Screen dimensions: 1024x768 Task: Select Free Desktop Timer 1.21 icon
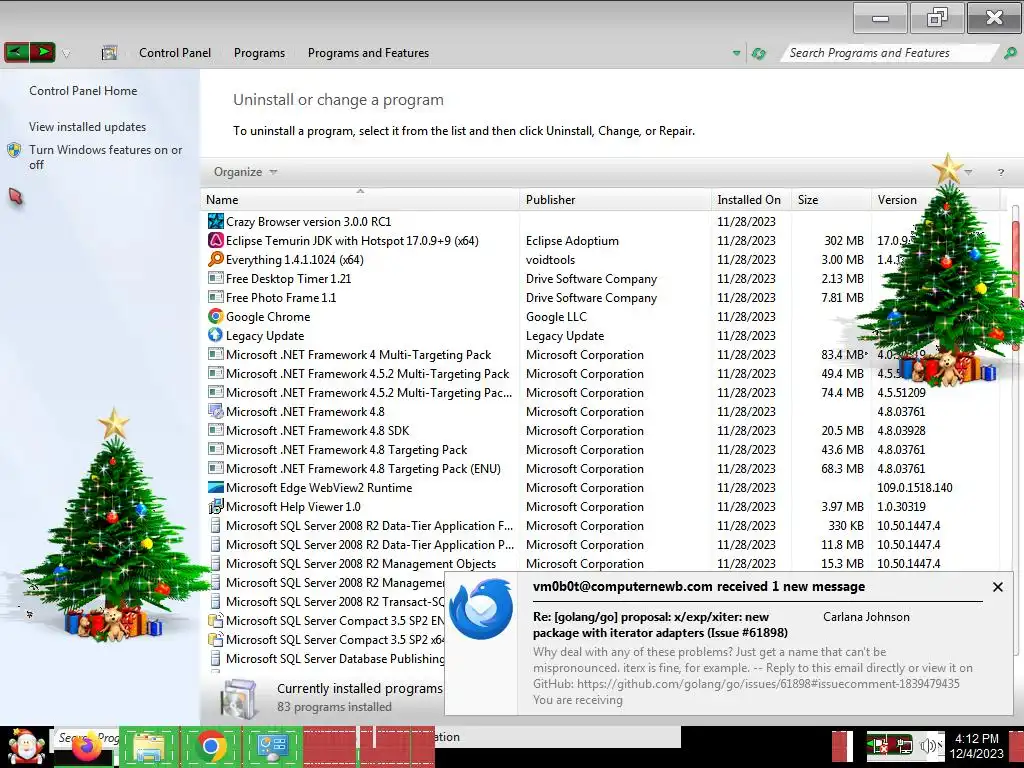click(216, 278)
